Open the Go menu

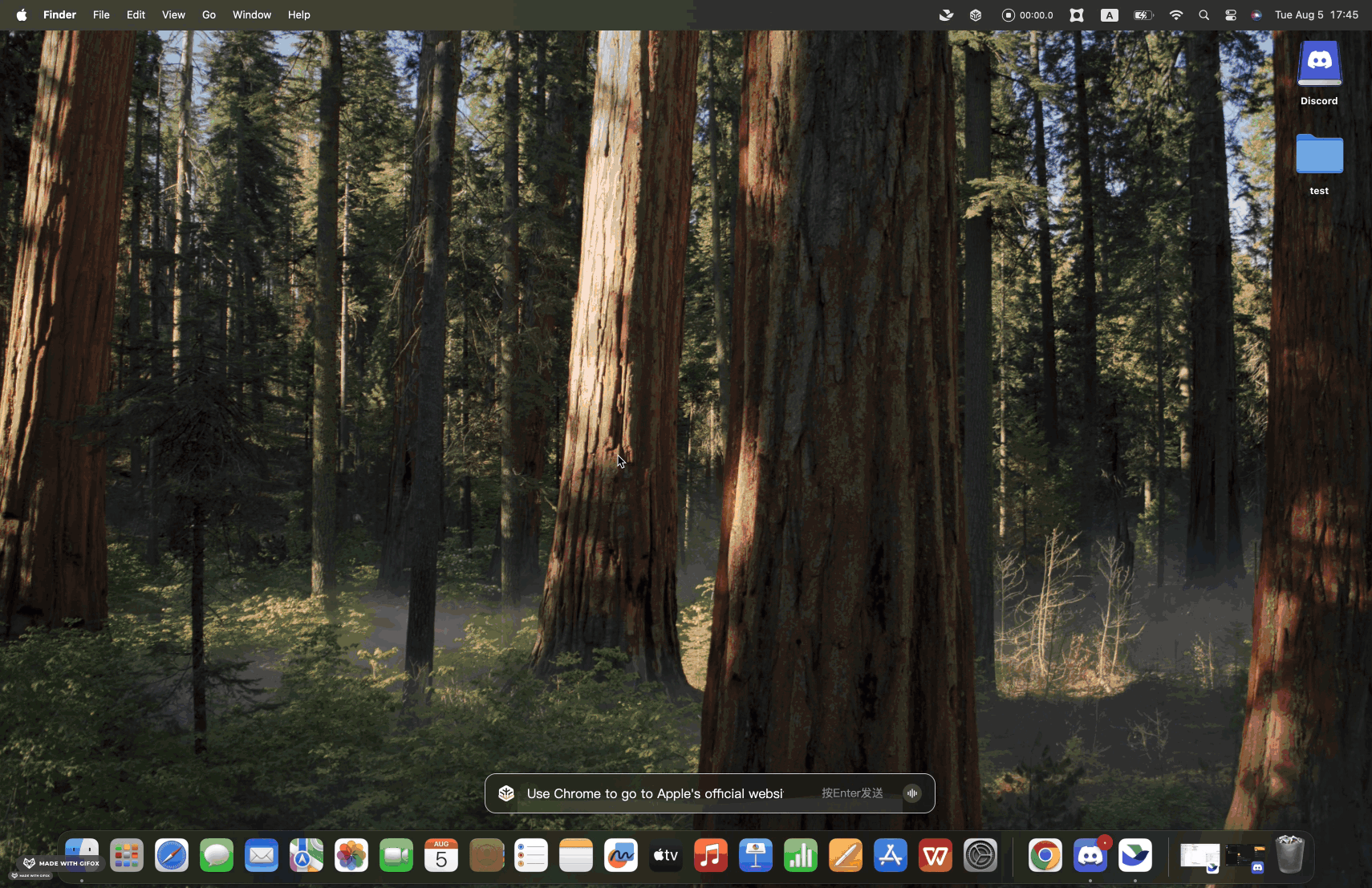click(x=208, y=14)
